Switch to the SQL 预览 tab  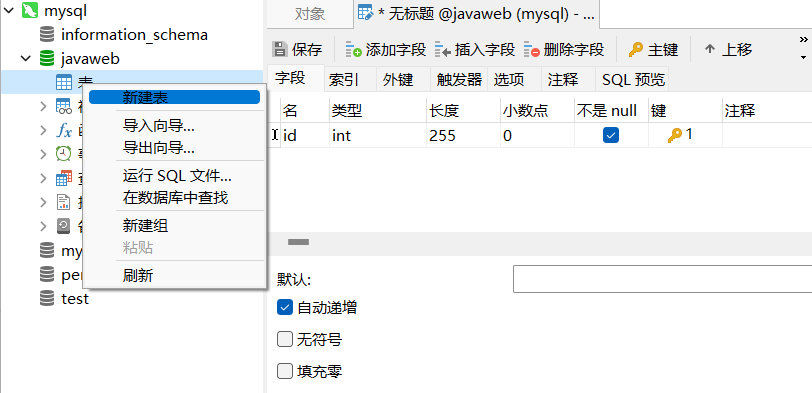click(x=632, y=80)
